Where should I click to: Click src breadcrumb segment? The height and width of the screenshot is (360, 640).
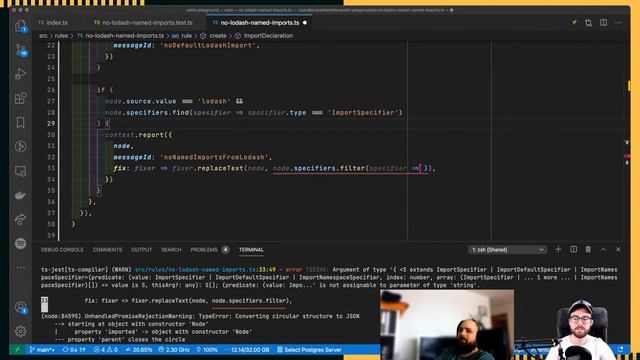tap(43, 36)
